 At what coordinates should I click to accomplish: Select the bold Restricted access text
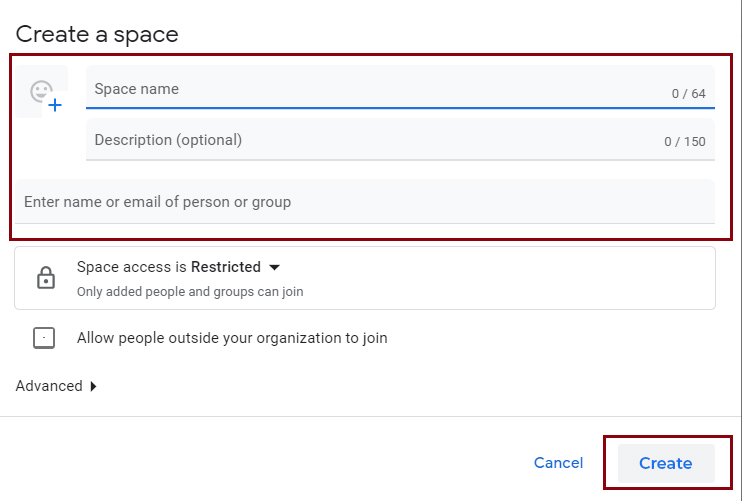226,267
